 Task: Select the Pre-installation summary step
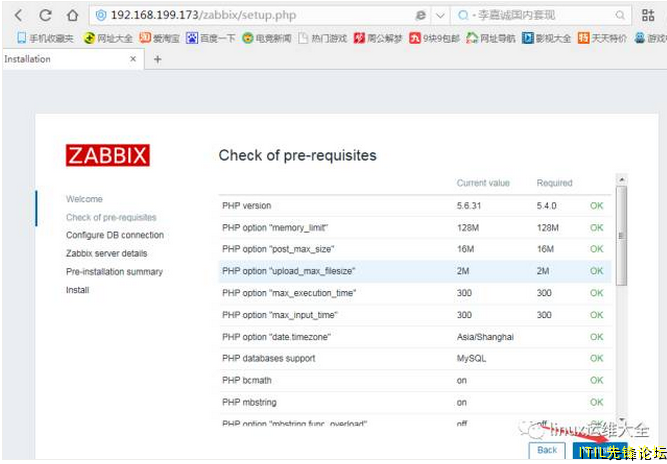pyautogui.click(x=114, y=272)
